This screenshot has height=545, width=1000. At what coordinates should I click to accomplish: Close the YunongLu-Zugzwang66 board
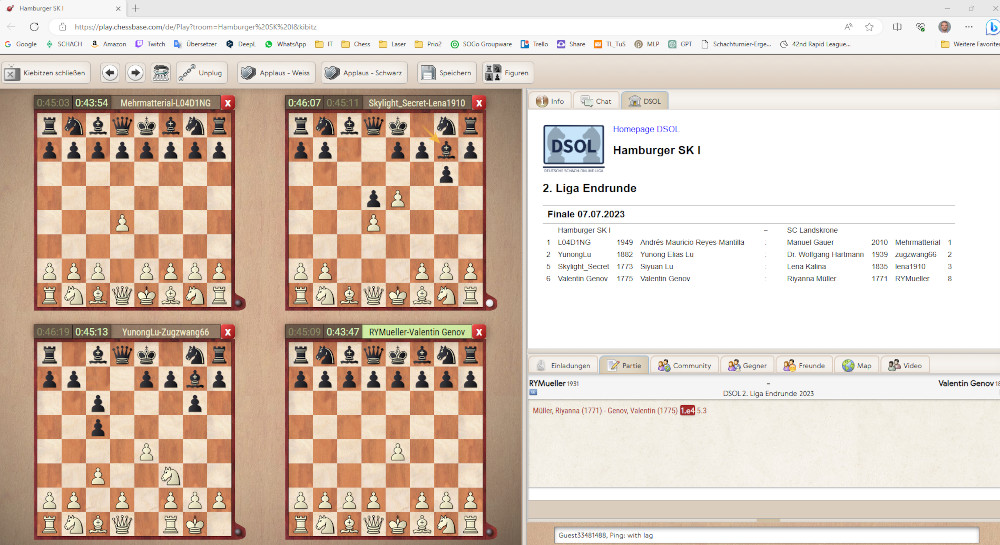click(228, 332)
